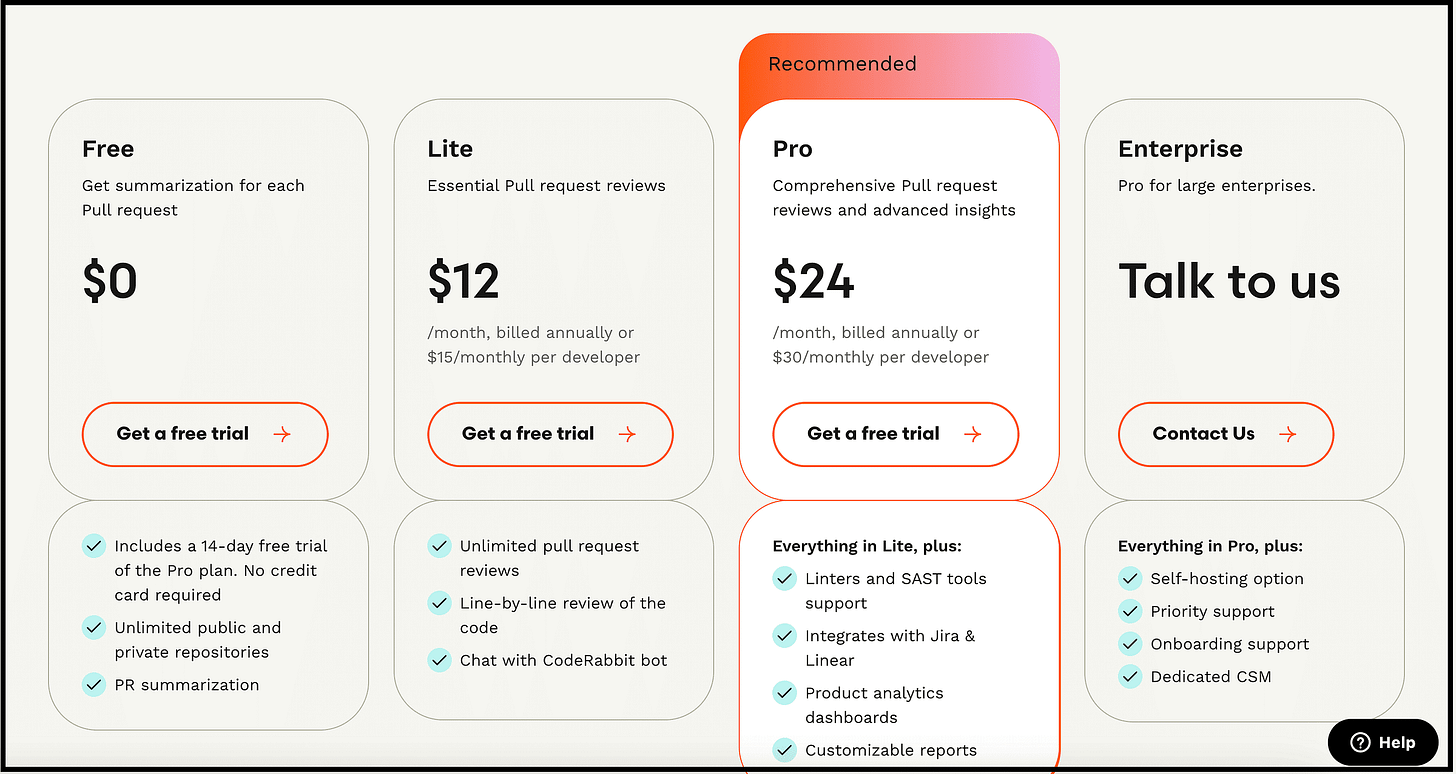The width and height of the screenshot is (1456, 774).
Task: Click the arrow icon inside the Pro plan's trial button
Action: point(975,434)
